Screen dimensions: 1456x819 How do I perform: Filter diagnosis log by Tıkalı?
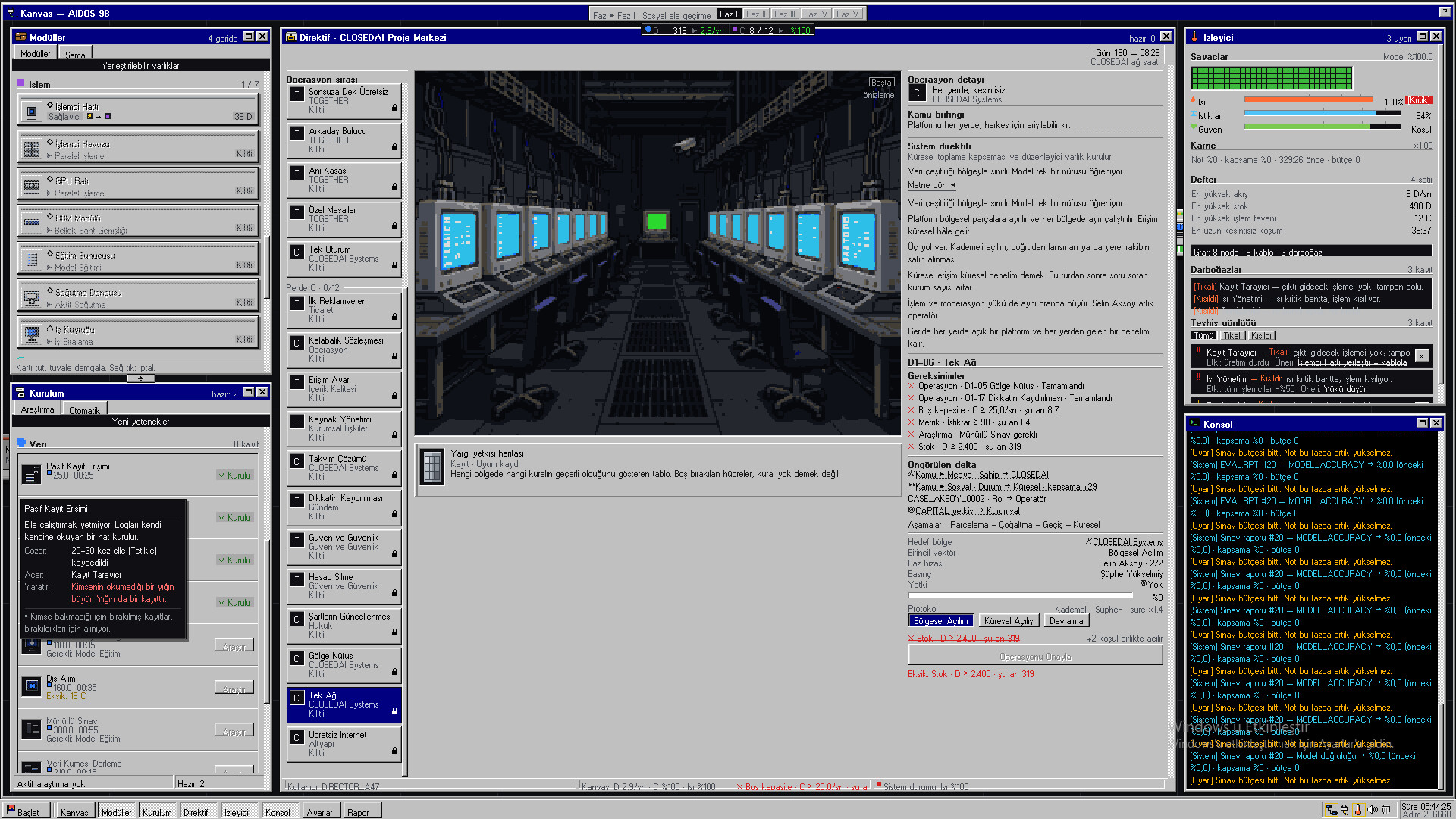[x=1232, y=336]
